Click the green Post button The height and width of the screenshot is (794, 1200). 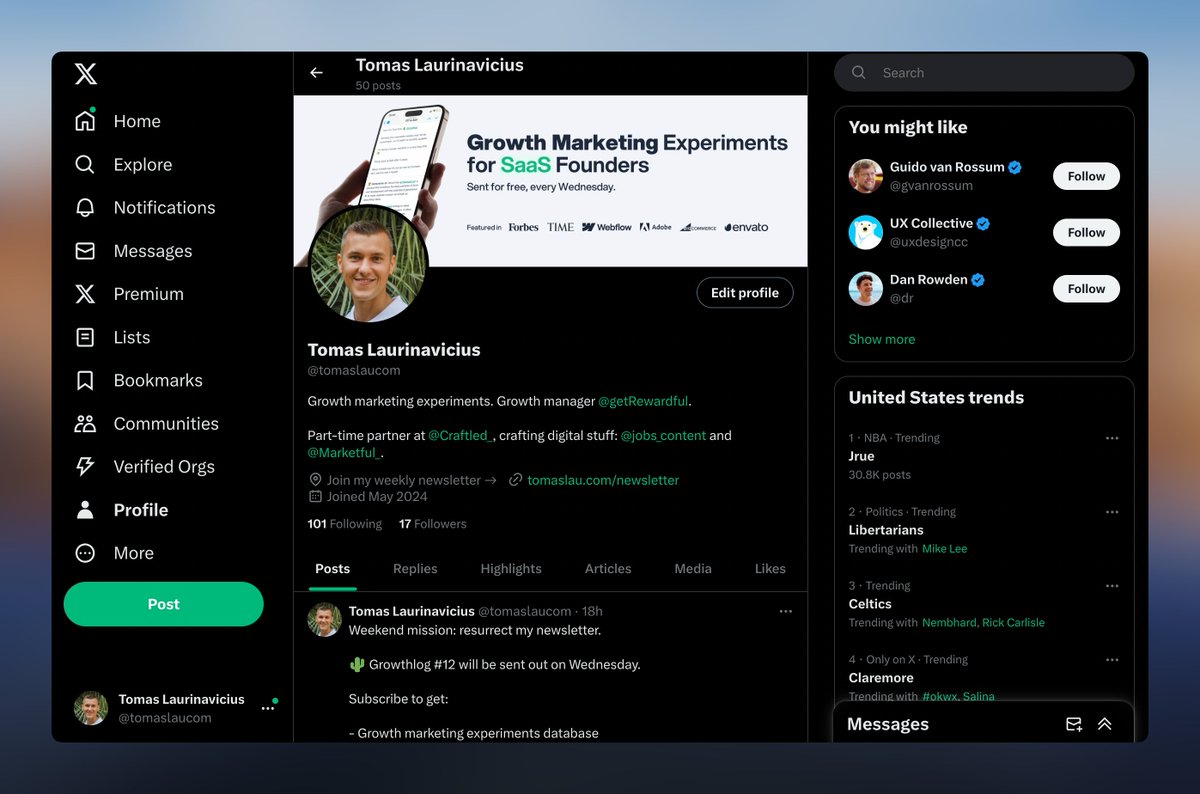coord(163,604)
